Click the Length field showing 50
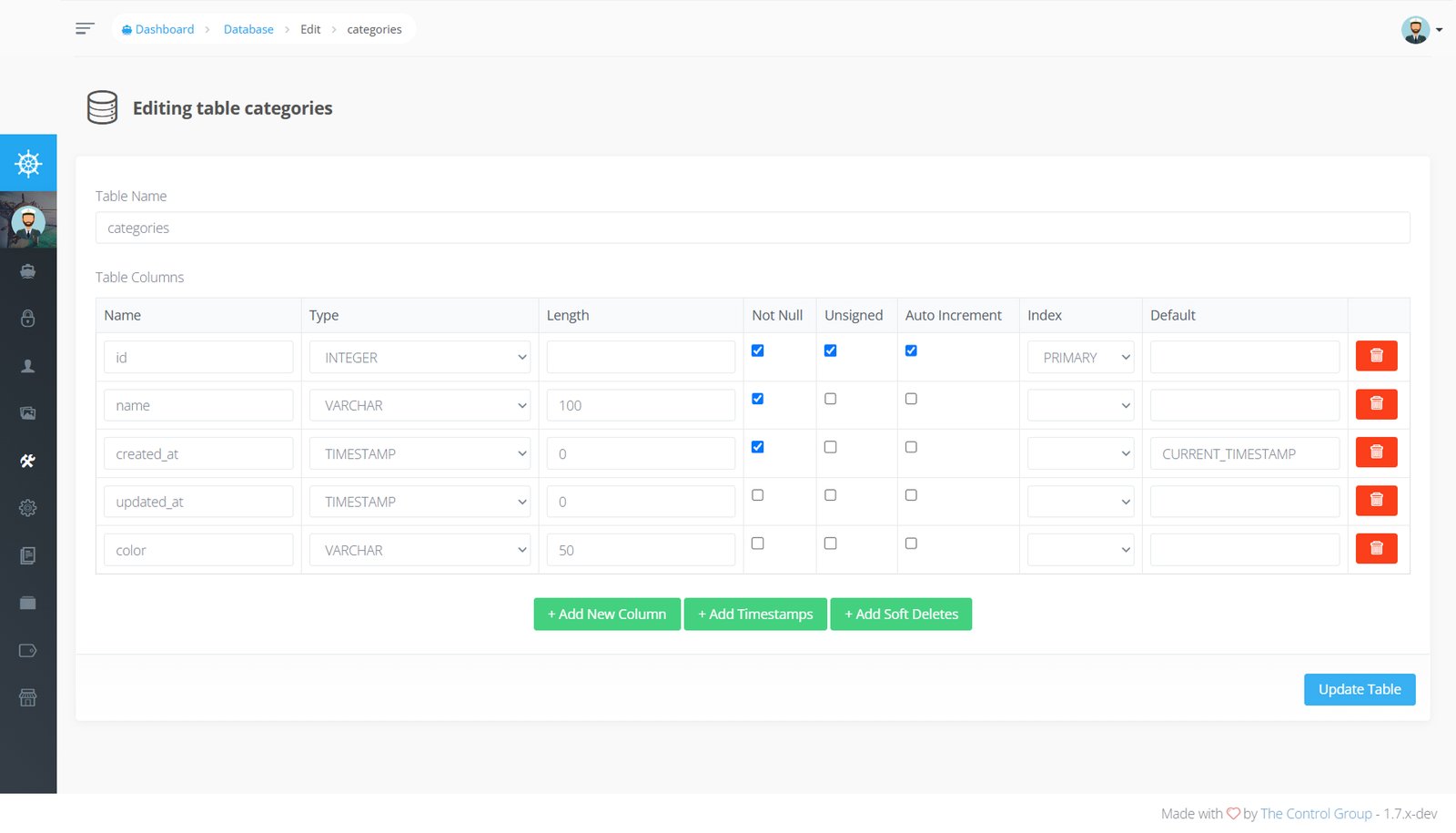Screen dimensions: 1456x833 [641, 550]
